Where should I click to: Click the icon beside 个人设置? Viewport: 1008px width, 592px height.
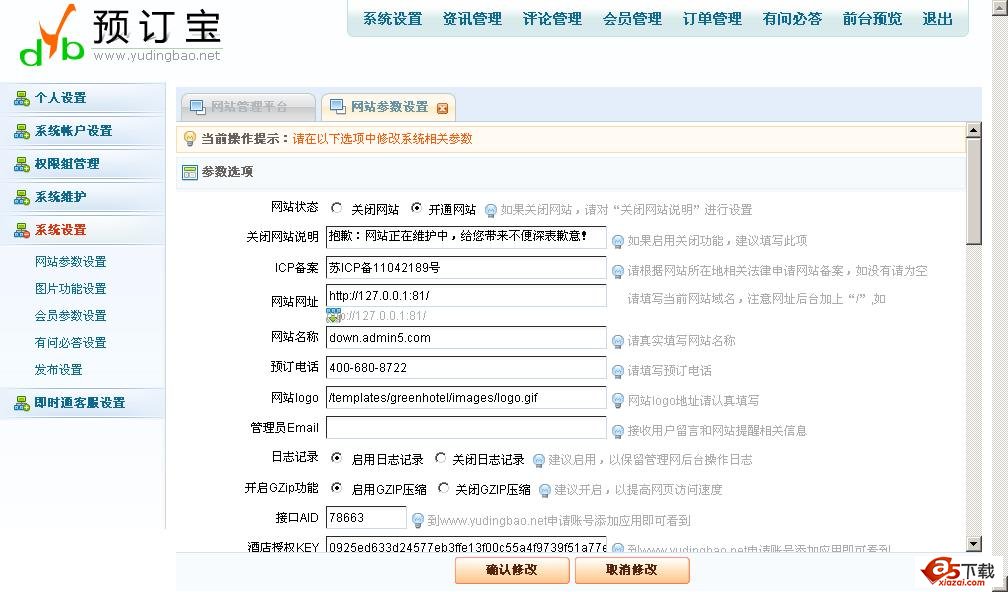[22, 98]
